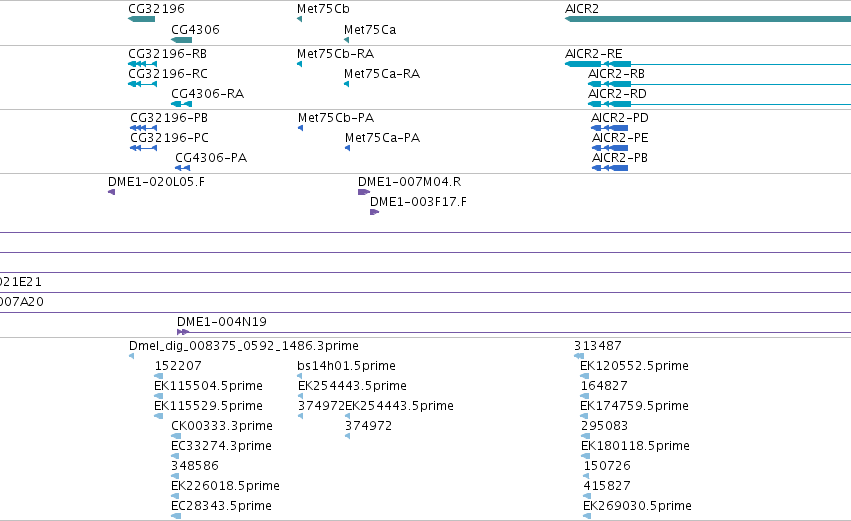Select the Met75Cb-RA transcript
The image size is (851, 521).
pyautogui.click(x=335, y=54)
